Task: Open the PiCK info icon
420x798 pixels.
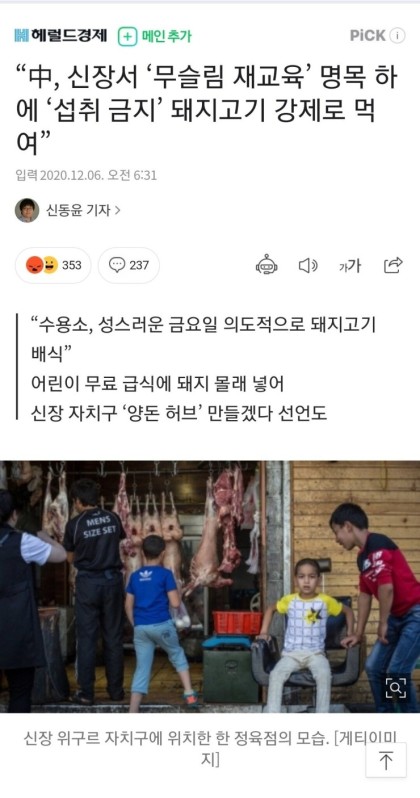Action: 398,36
